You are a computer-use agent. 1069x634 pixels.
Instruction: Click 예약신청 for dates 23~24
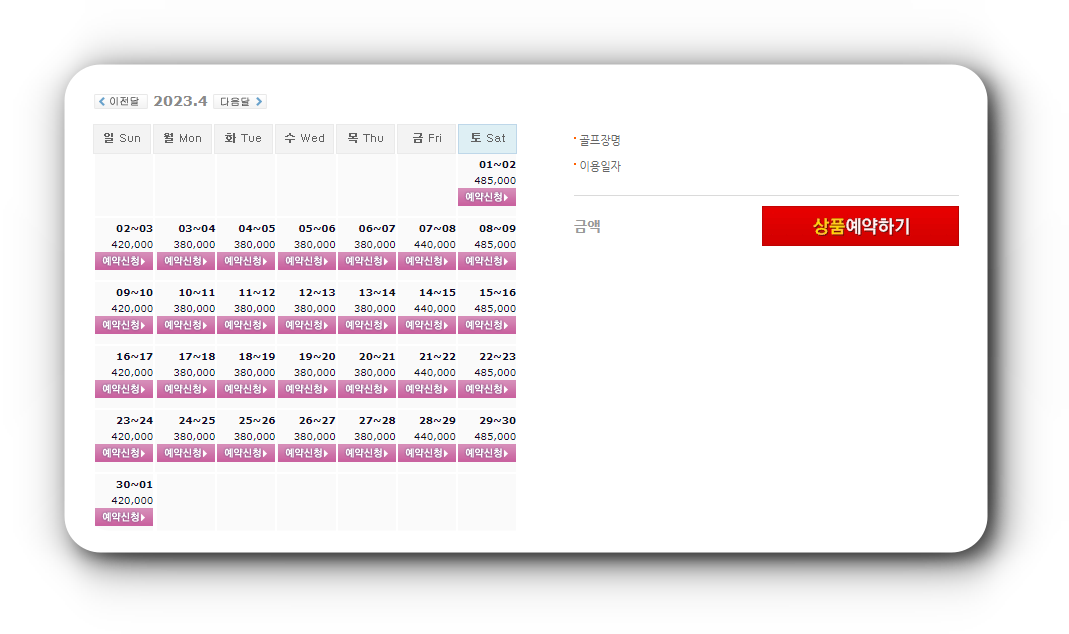click(124, 453)
